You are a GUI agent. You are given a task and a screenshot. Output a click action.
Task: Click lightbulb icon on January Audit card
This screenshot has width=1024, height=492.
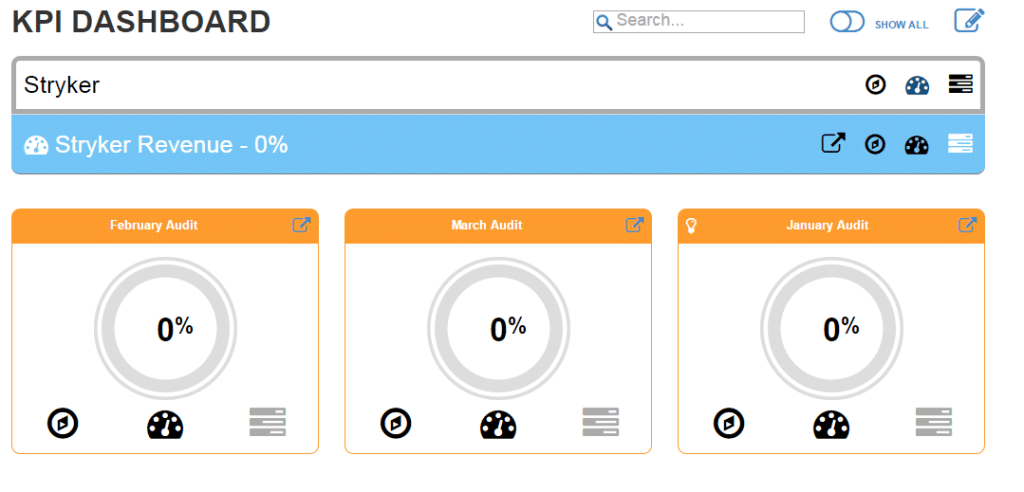[x=692, y=226]
